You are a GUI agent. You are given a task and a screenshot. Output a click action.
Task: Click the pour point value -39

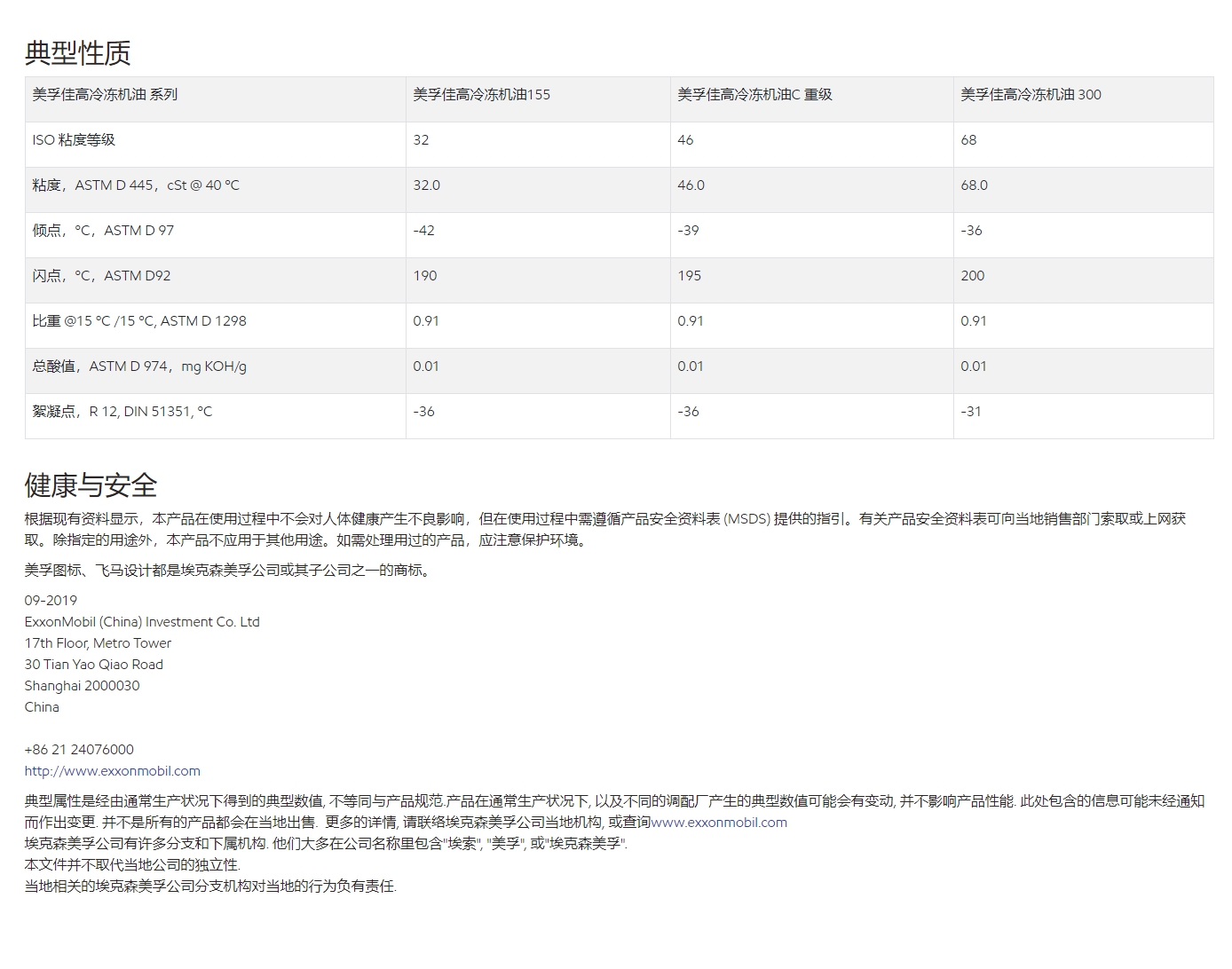click(688, 231)
